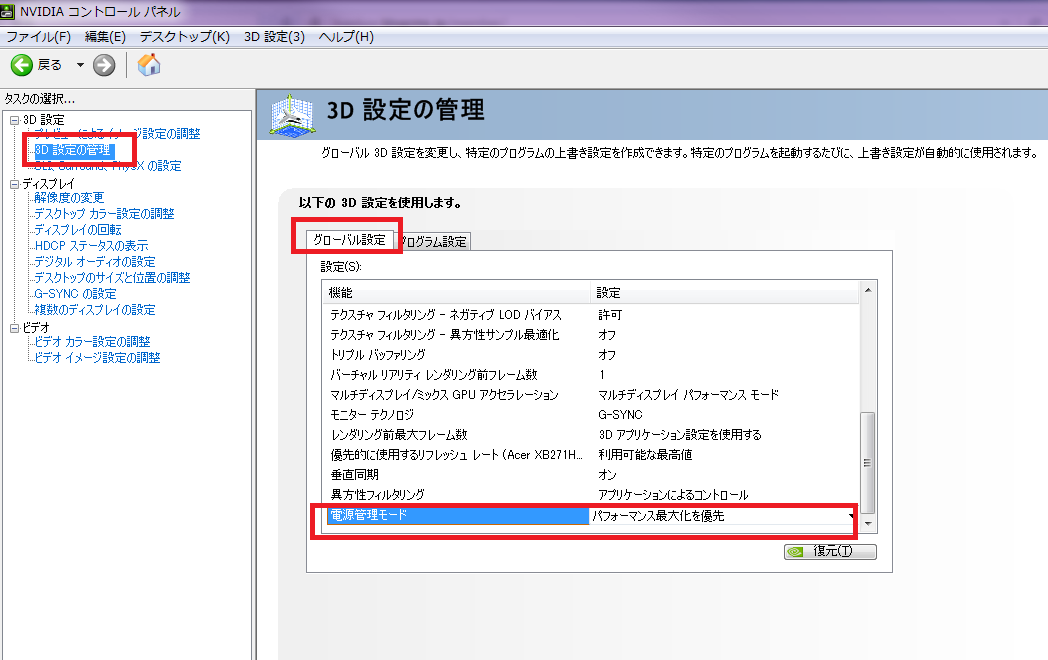1048x660 pixels.
Task: Open ビデオ カラー設定の調整
Action: [x=92, y=342]
